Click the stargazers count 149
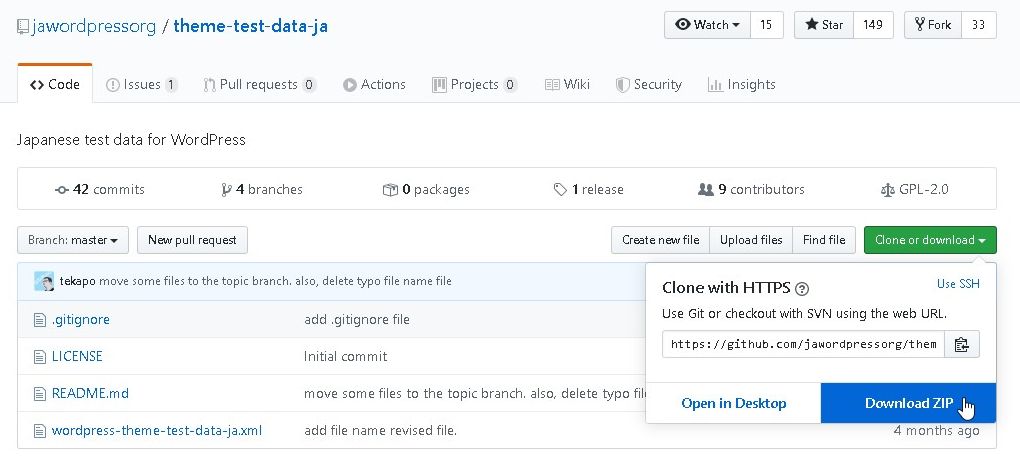 [x=873, y=25]
